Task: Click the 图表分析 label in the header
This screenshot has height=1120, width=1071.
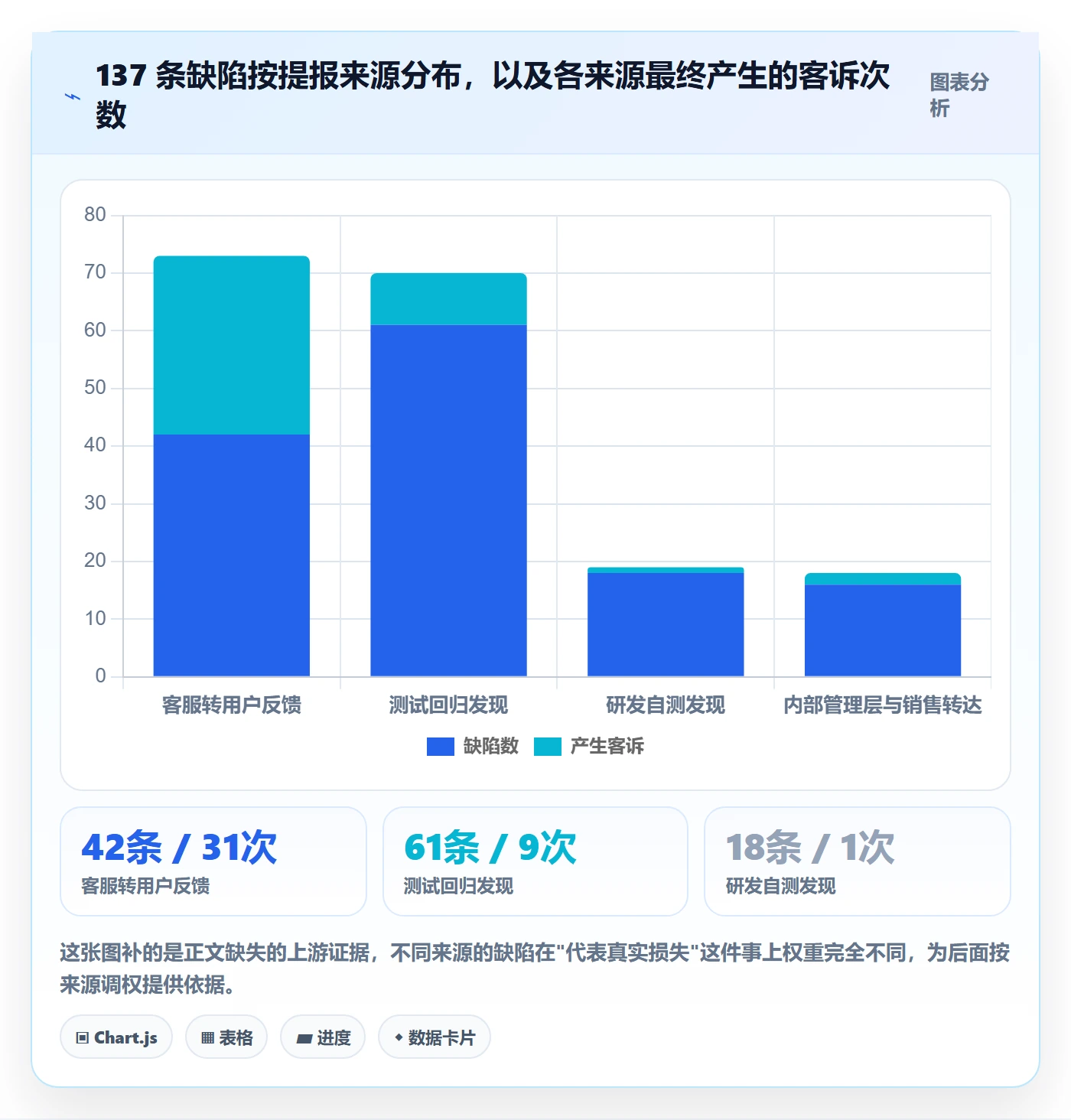Action: point(959,95)
